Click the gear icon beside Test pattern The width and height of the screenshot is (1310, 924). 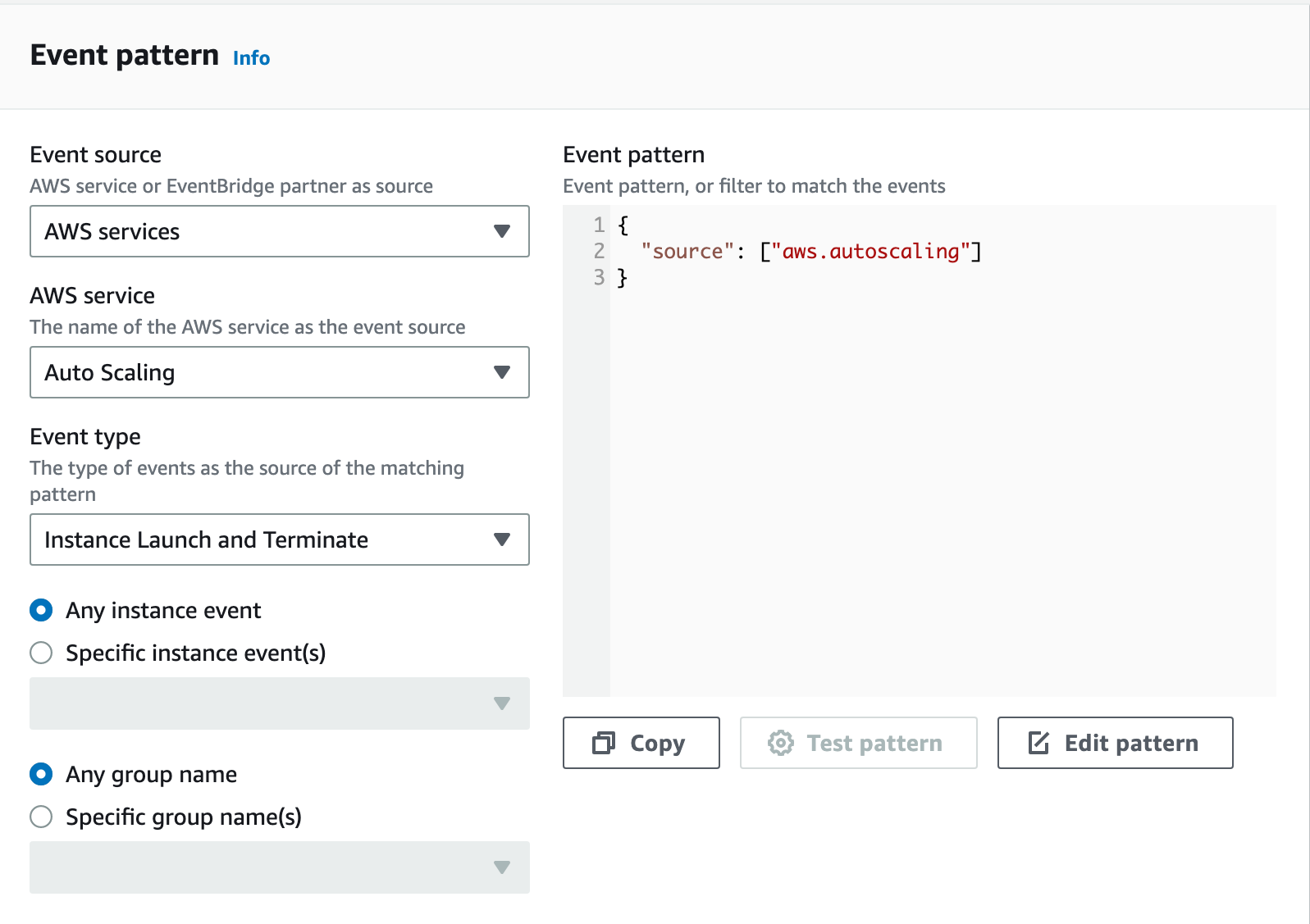pyautogui.click(x=780, y=743)
